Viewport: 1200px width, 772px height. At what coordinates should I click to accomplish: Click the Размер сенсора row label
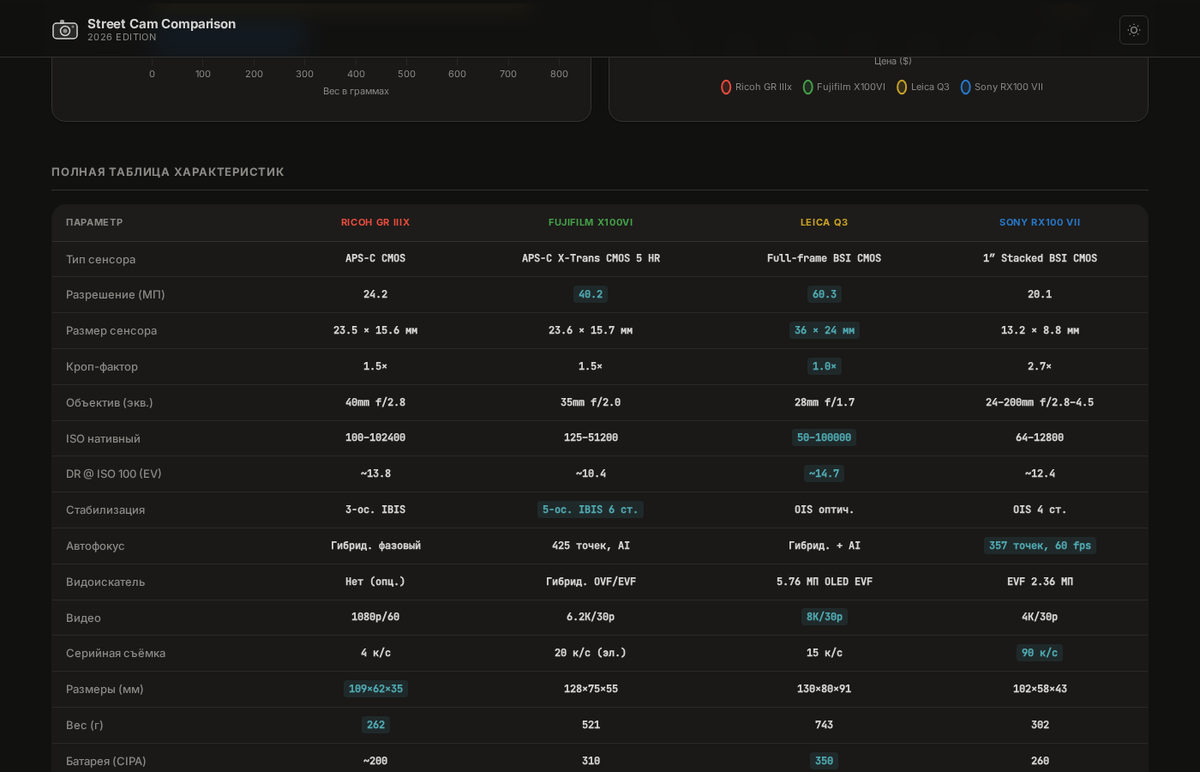click(x=111, y=330)
